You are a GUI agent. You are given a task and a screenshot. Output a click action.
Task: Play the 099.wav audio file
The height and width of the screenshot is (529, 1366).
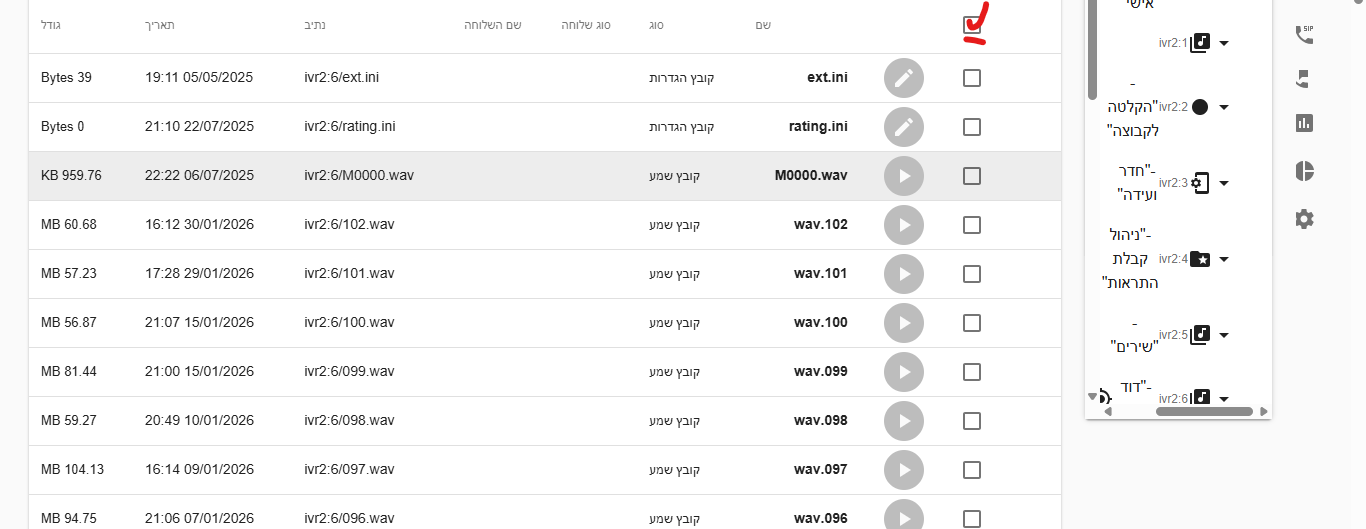point(904,372)
